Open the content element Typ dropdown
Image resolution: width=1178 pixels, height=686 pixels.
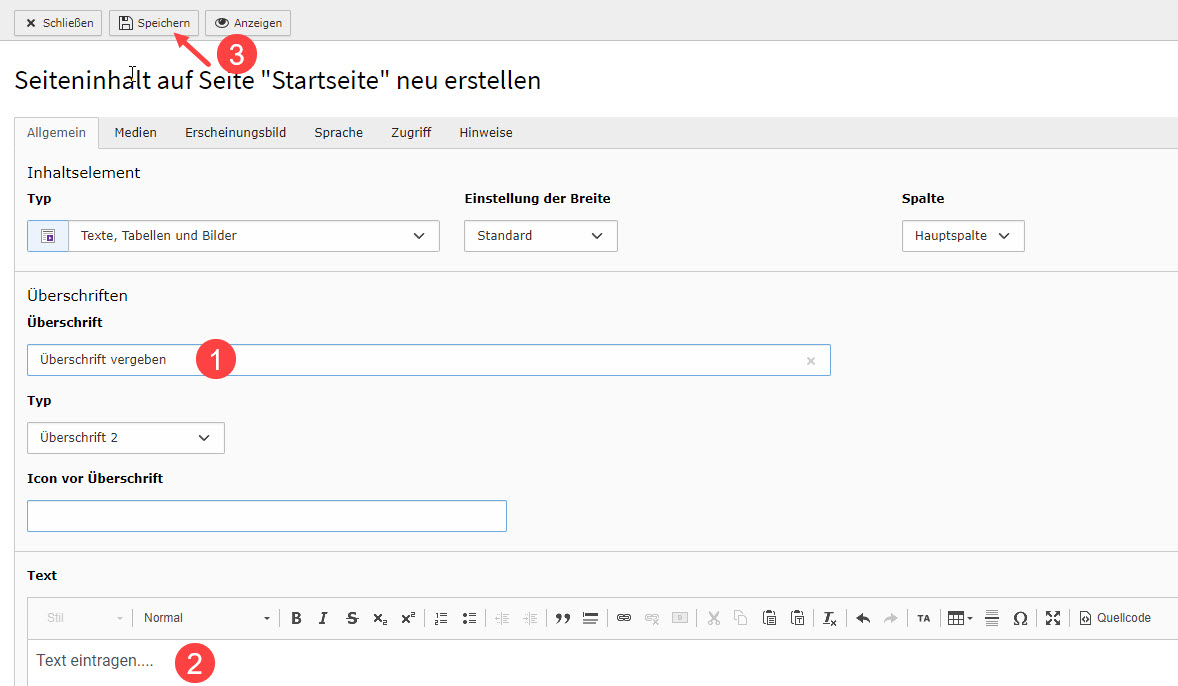tap(253, 236)
